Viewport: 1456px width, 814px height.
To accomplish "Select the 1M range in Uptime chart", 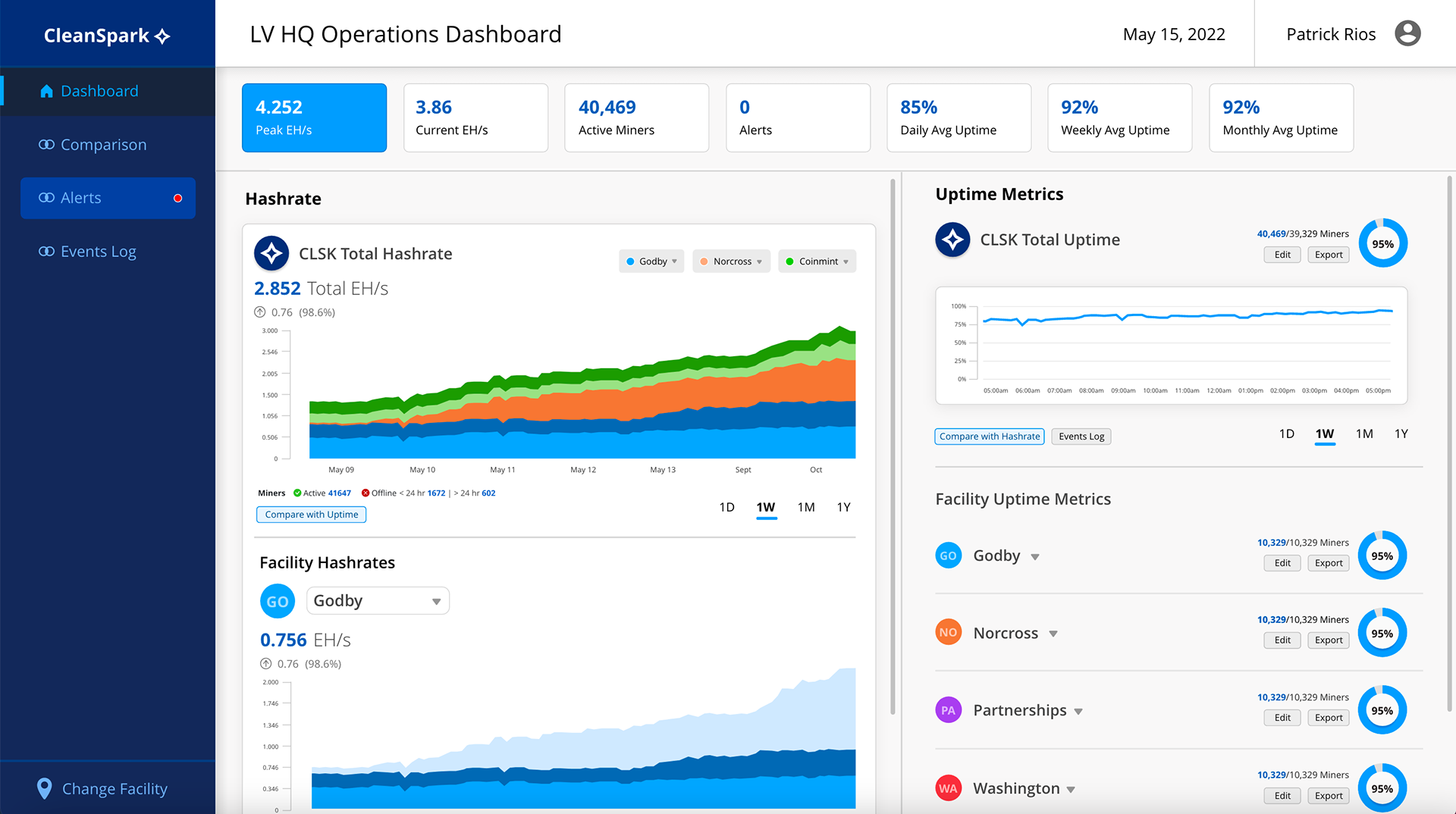I will click(x=1364, y=434).
